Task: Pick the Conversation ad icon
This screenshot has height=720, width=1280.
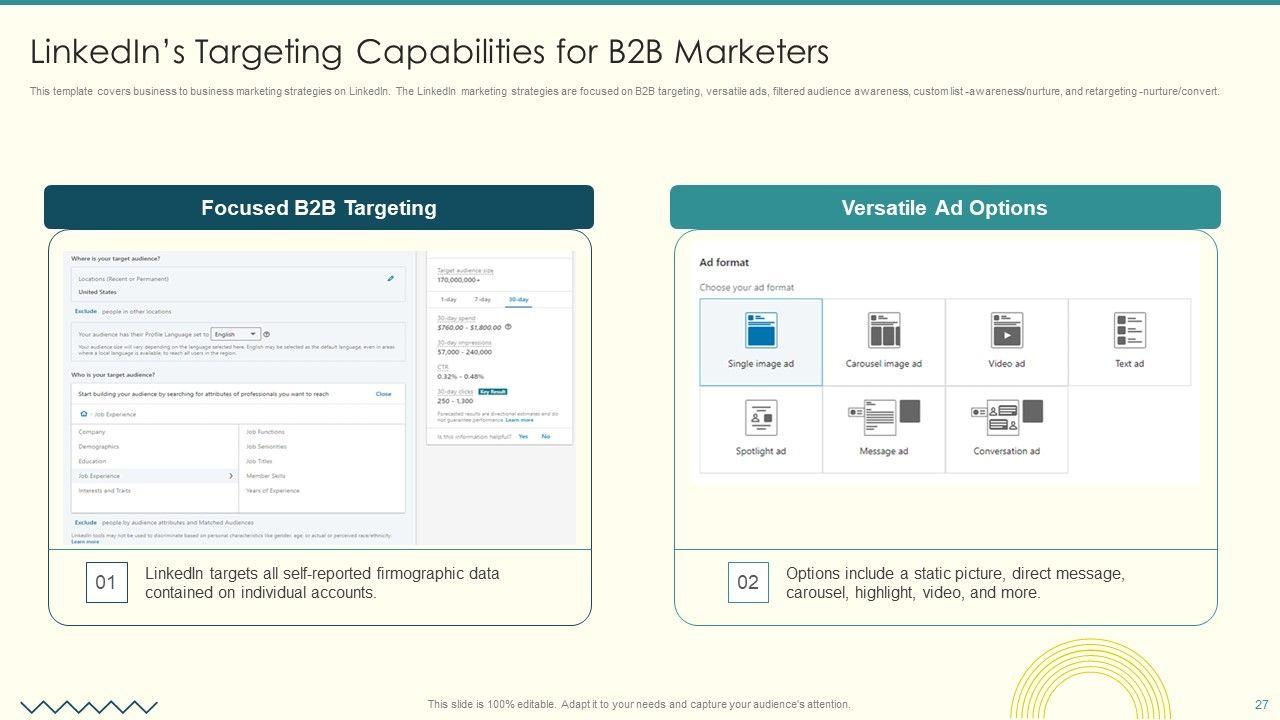Action: pos(1007,417)
